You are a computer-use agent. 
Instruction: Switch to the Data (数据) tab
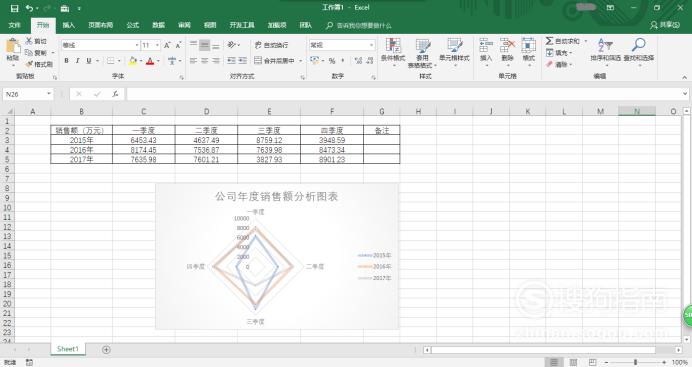(x=158, y=25)
